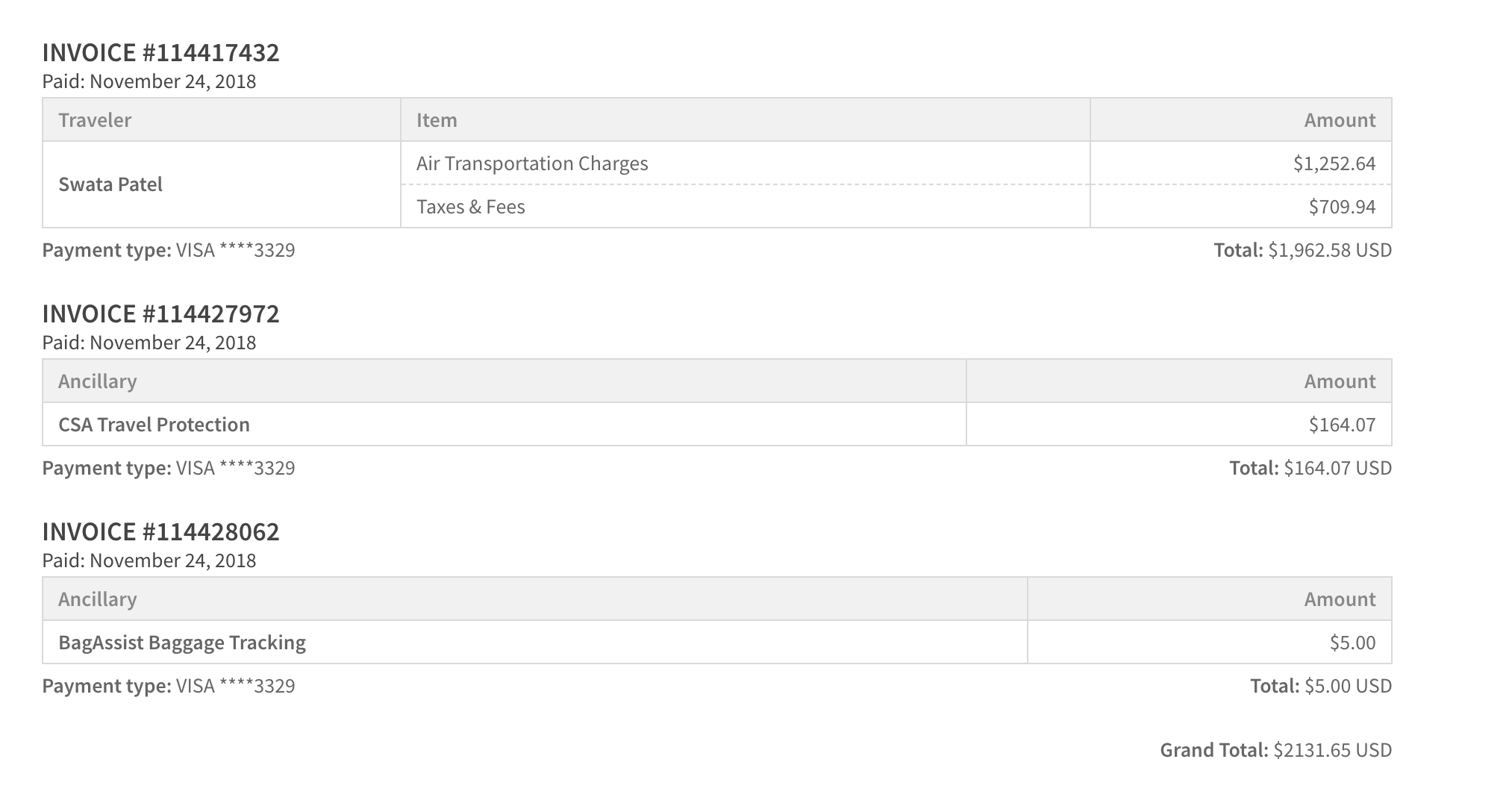Click the INVOICE #114427972 heading

click(x=160, y=314)
